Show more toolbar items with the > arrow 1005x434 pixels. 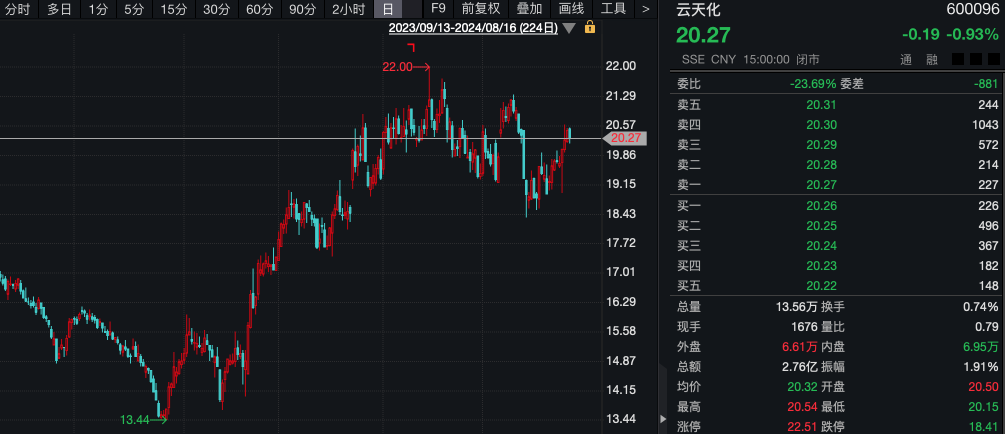pos(645,9)
